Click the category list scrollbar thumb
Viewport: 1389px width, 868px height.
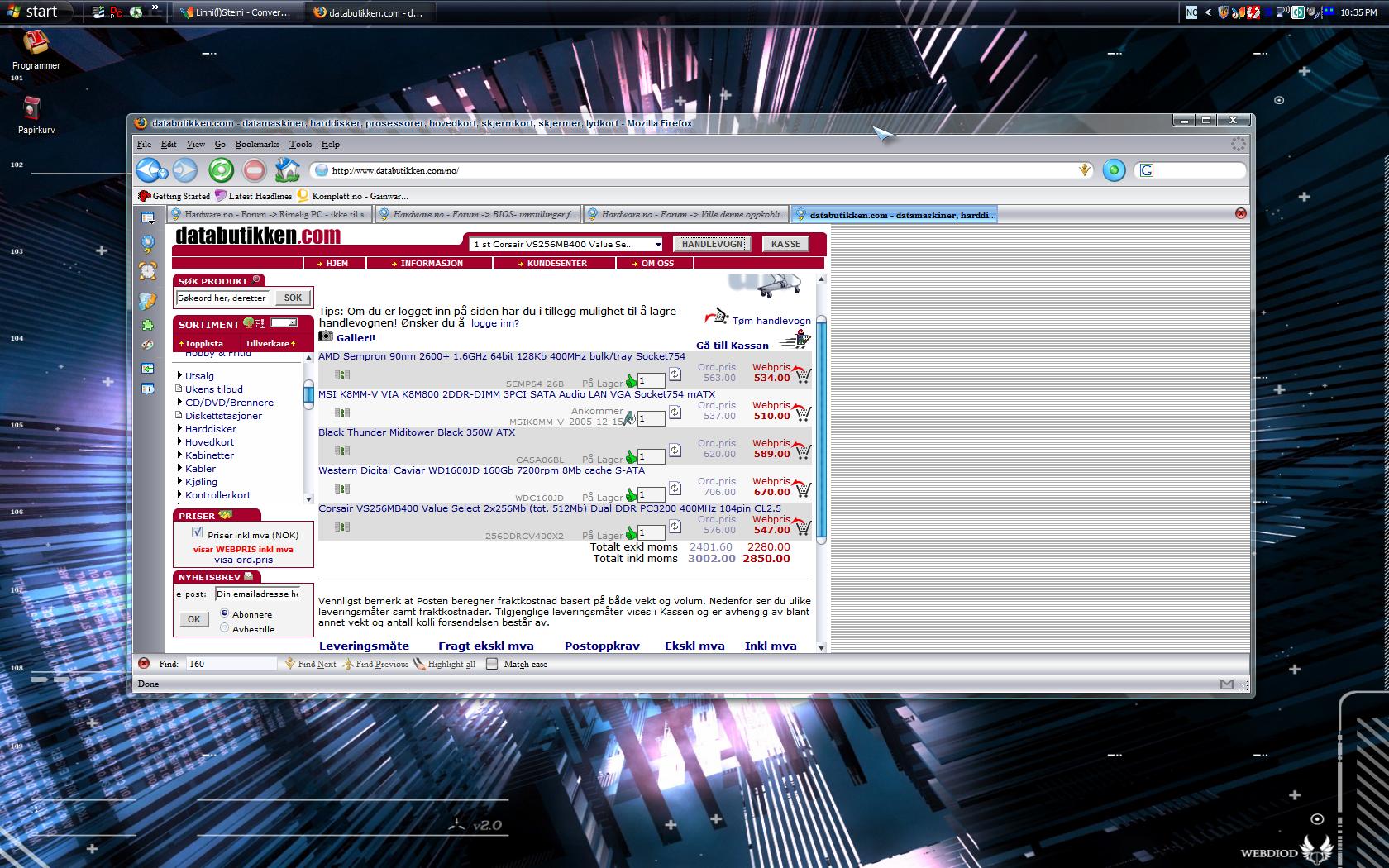tap(308, 393)
